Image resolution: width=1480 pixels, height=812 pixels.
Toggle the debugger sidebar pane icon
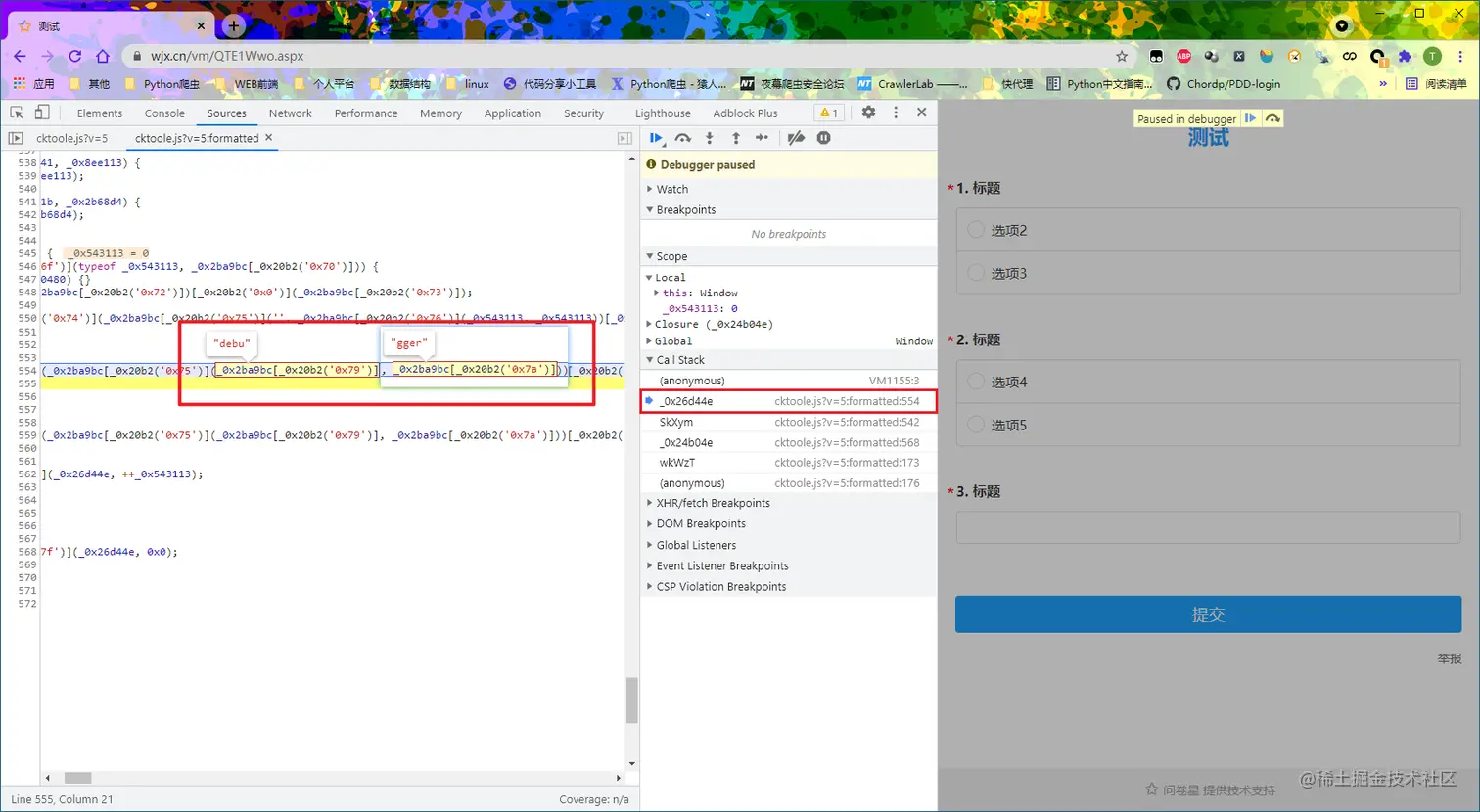pyautogui.click(x=624, y=138)
